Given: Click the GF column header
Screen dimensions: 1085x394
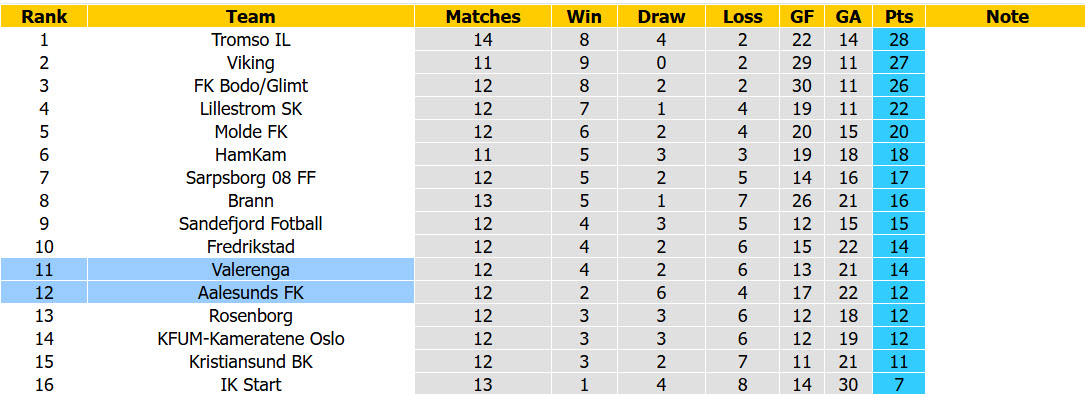Looking at the screenshot, I should point(801,17).
